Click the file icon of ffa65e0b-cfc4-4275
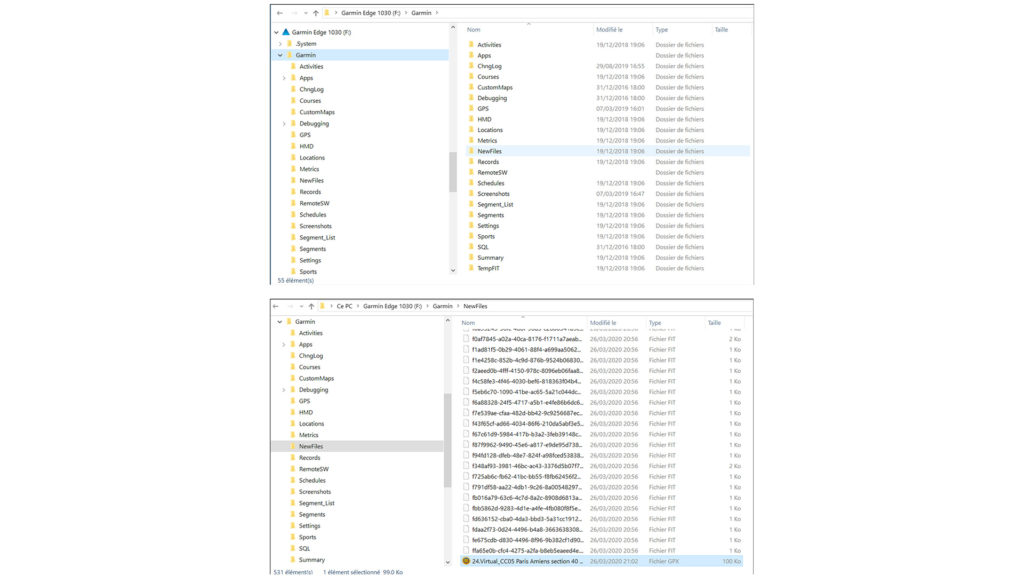 pos(466,551)
